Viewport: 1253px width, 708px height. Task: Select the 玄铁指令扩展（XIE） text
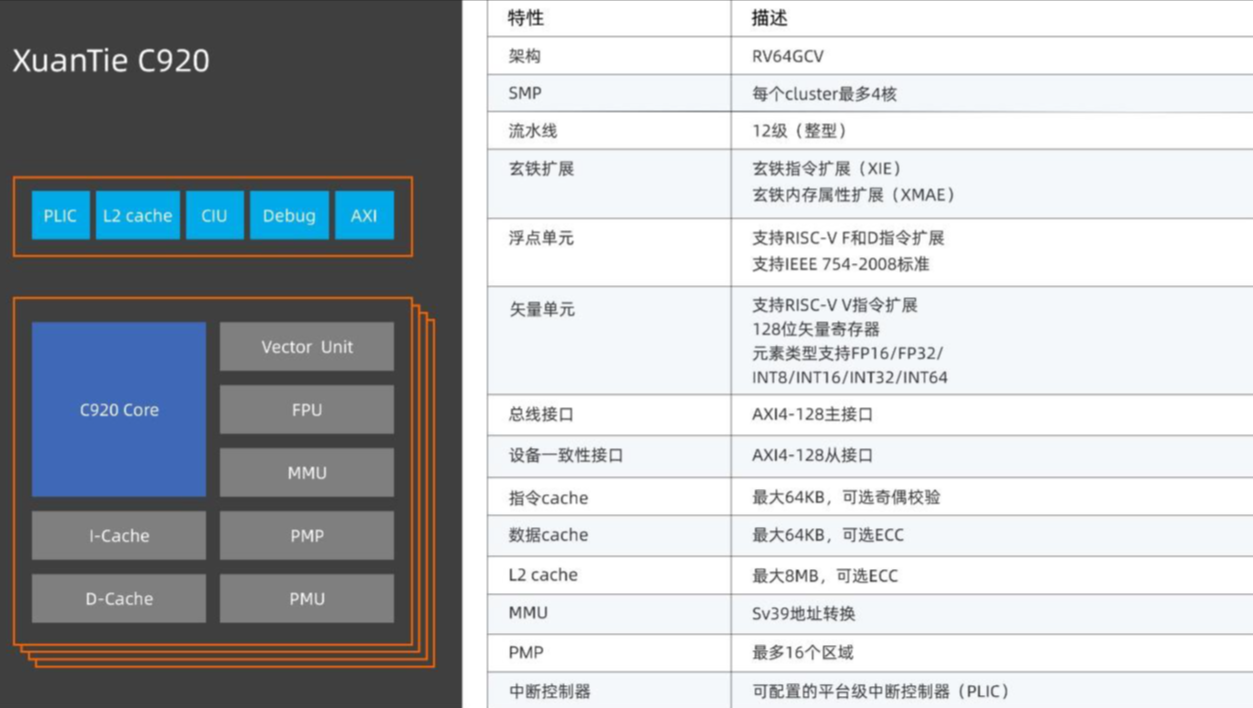[x=827, y=169]
